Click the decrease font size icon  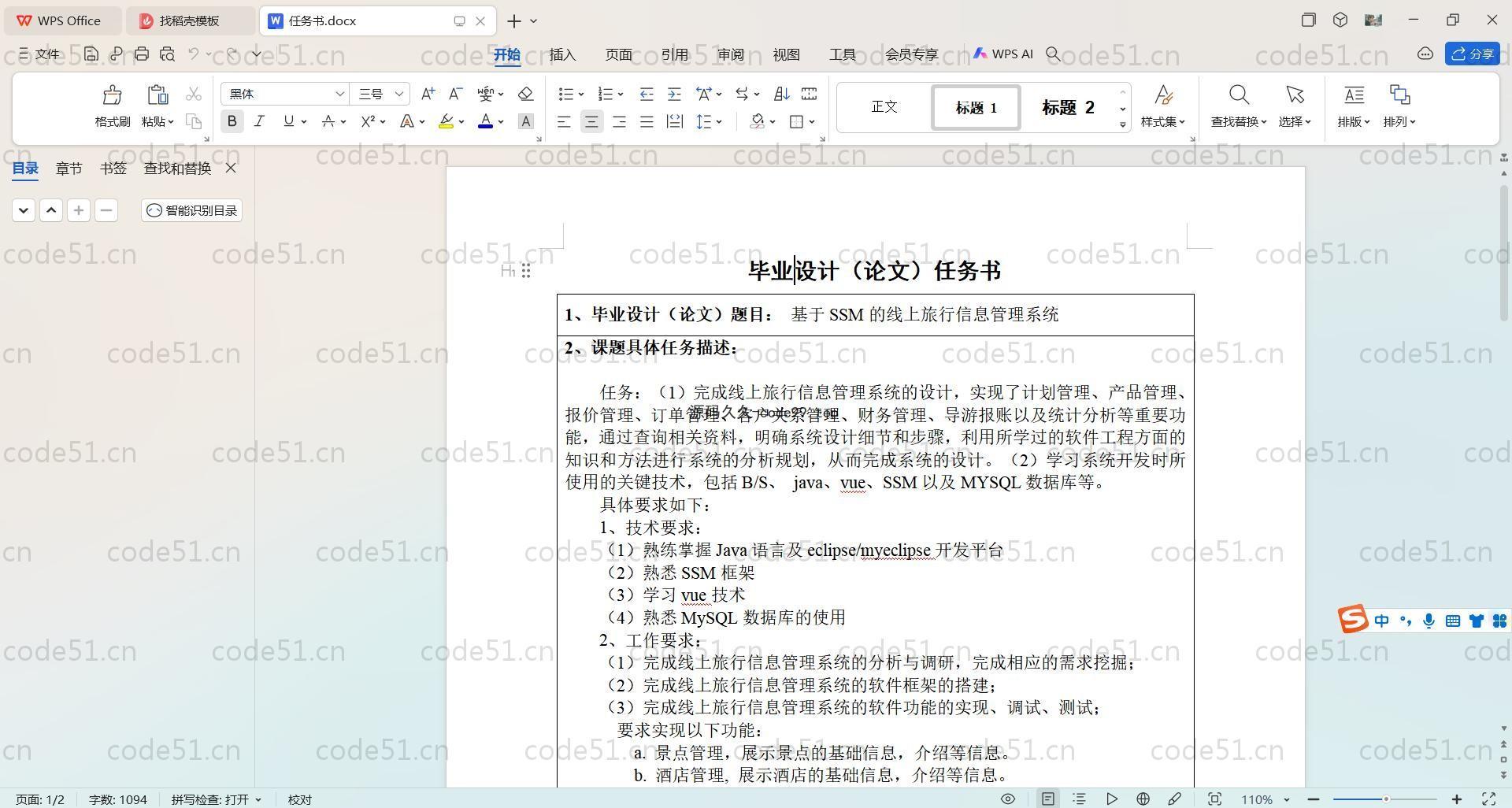pos(455,94)
